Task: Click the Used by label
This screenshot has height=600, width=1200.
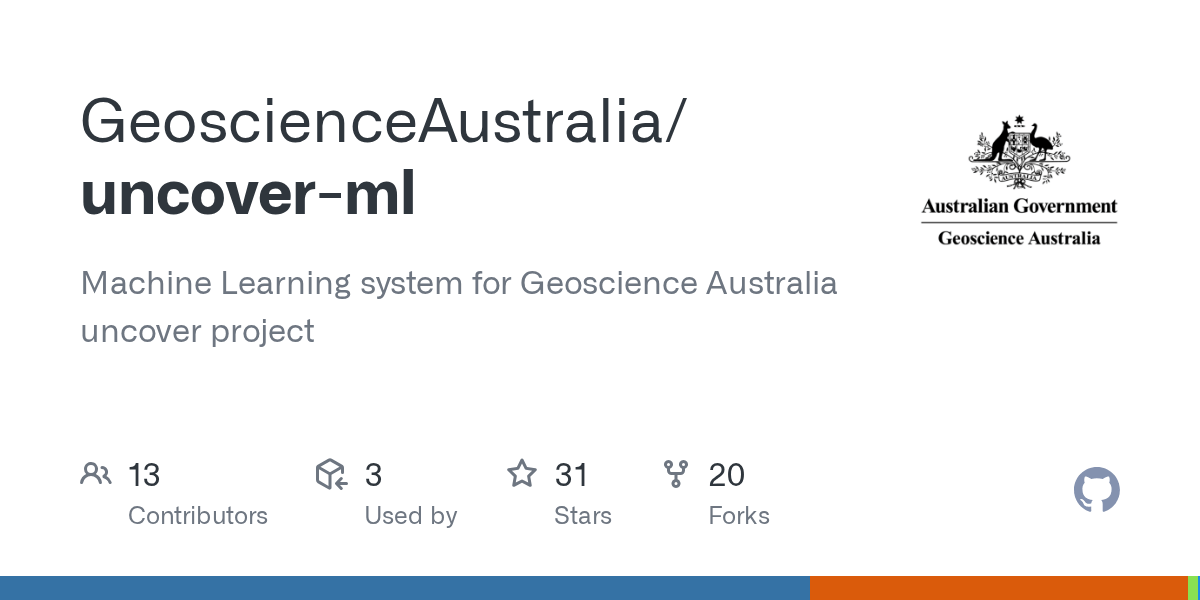Action: 410,516
